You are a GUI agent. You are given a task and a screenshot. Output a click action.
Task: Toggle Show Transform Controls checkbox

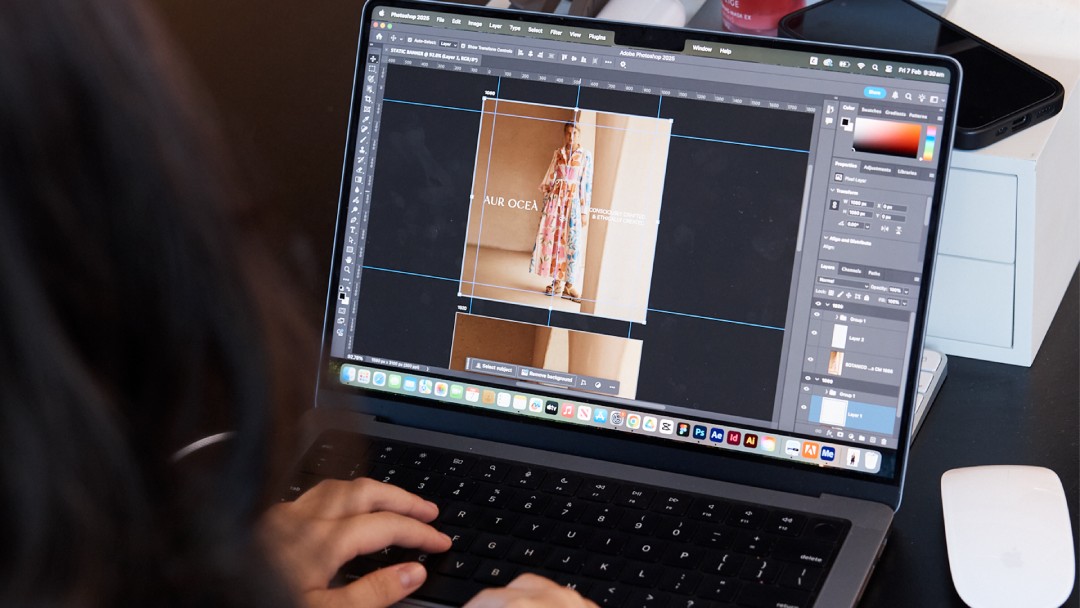click(463, 45)
